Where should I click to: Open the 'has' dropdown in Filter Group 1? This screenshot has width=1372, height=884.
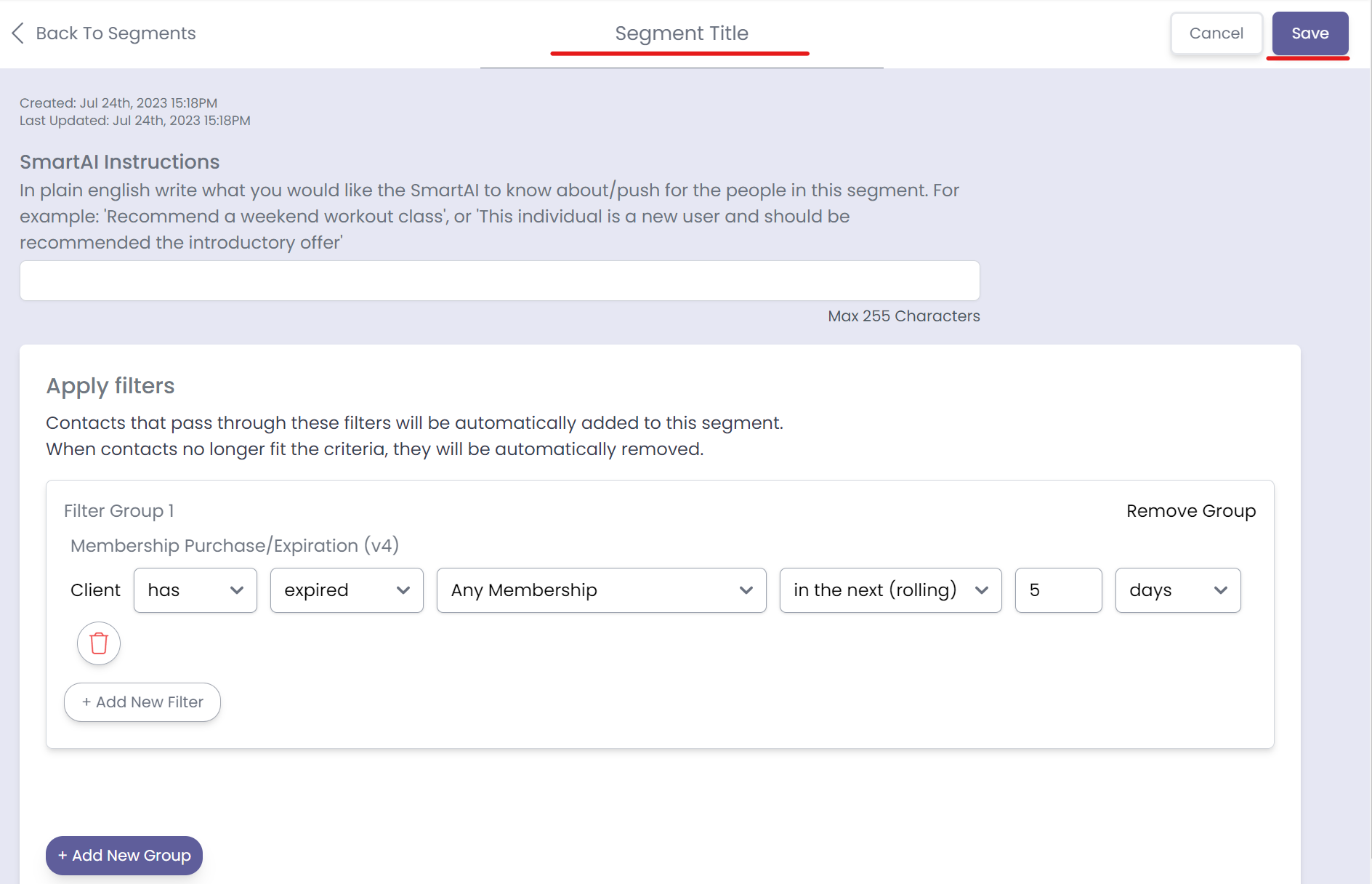coord(195,590)
